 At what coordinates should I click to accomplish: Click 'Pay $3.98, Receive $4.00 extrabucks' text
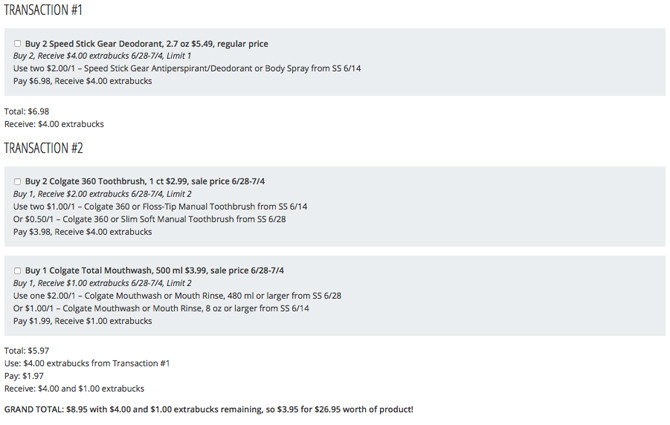82,232
